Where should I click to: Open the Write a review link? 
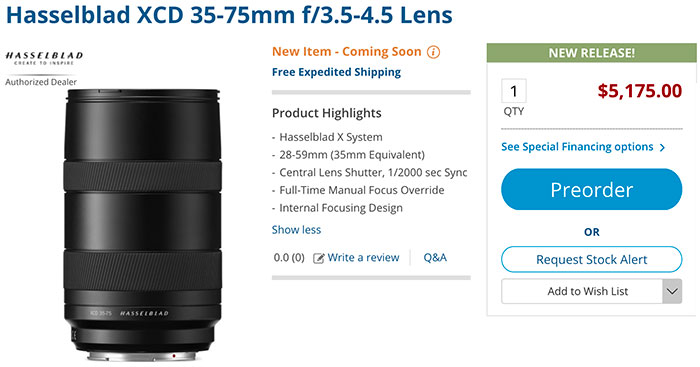(363, 258)
